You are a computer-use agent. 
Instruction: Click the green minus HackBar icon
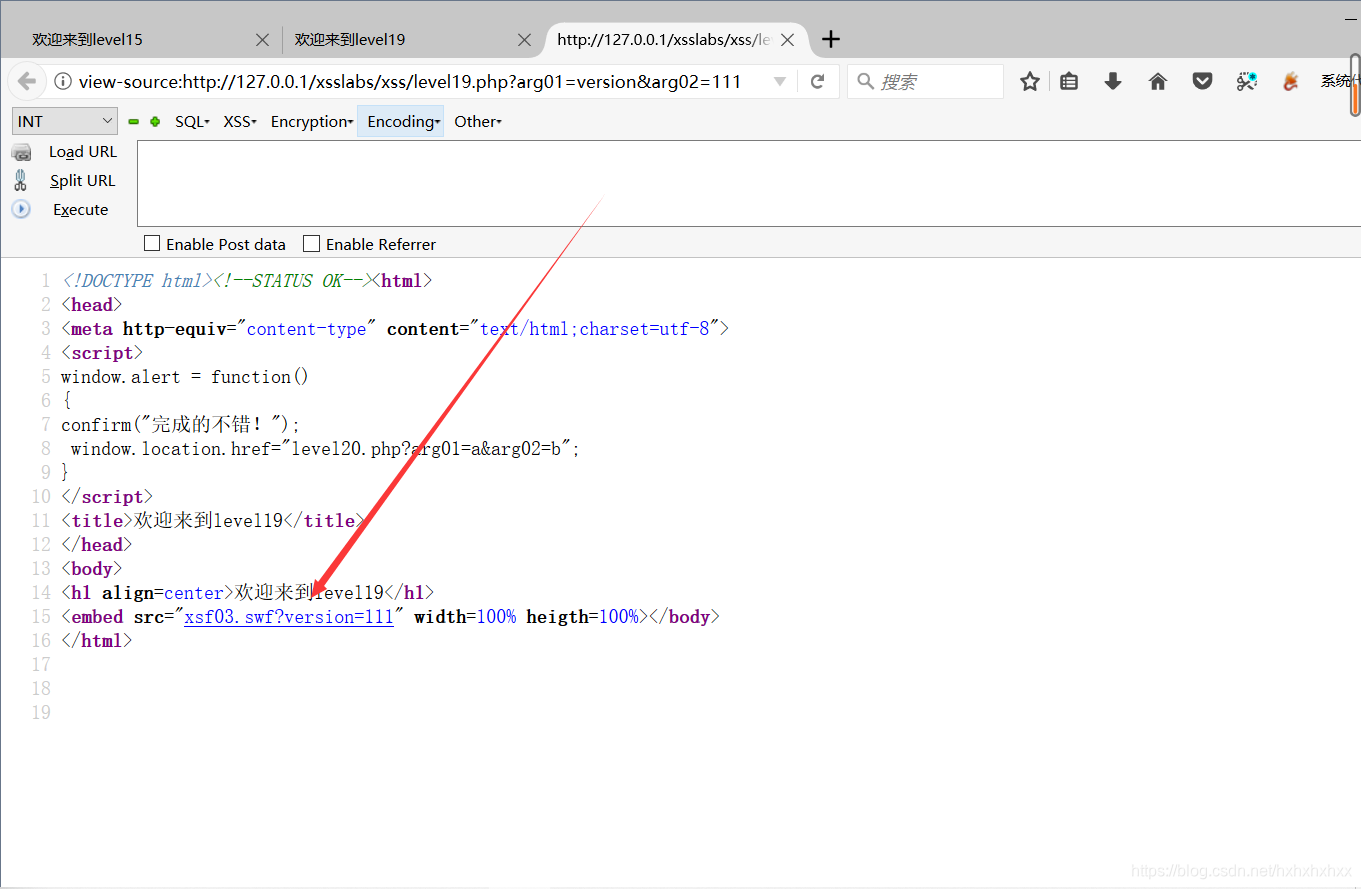(x=134, y=122)
